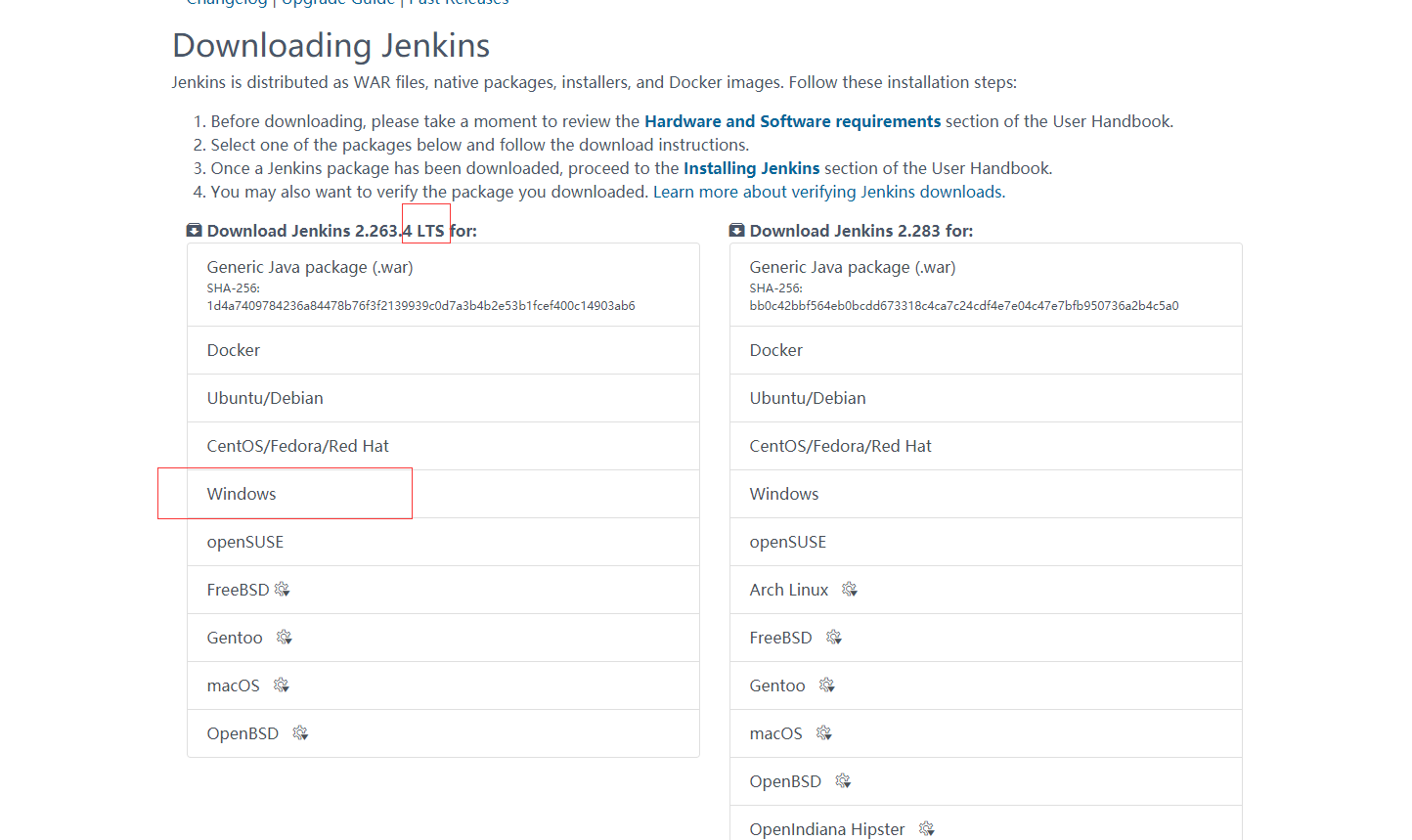The image size is (1412, 840).
Task: Click the third-party icon beside Gentoo under 2.263.4 LTS
Action: [284, 637]
